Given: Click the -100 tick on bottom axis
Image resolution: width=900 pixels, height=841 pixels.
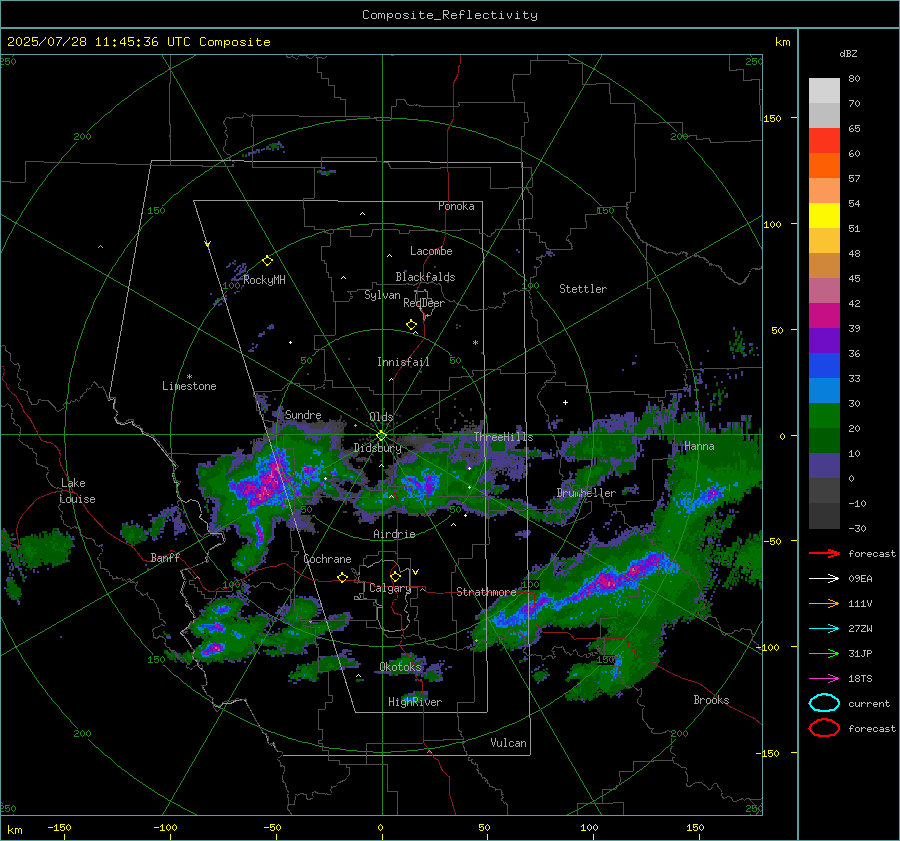Looking at the screenshot, I should (165, 827).
